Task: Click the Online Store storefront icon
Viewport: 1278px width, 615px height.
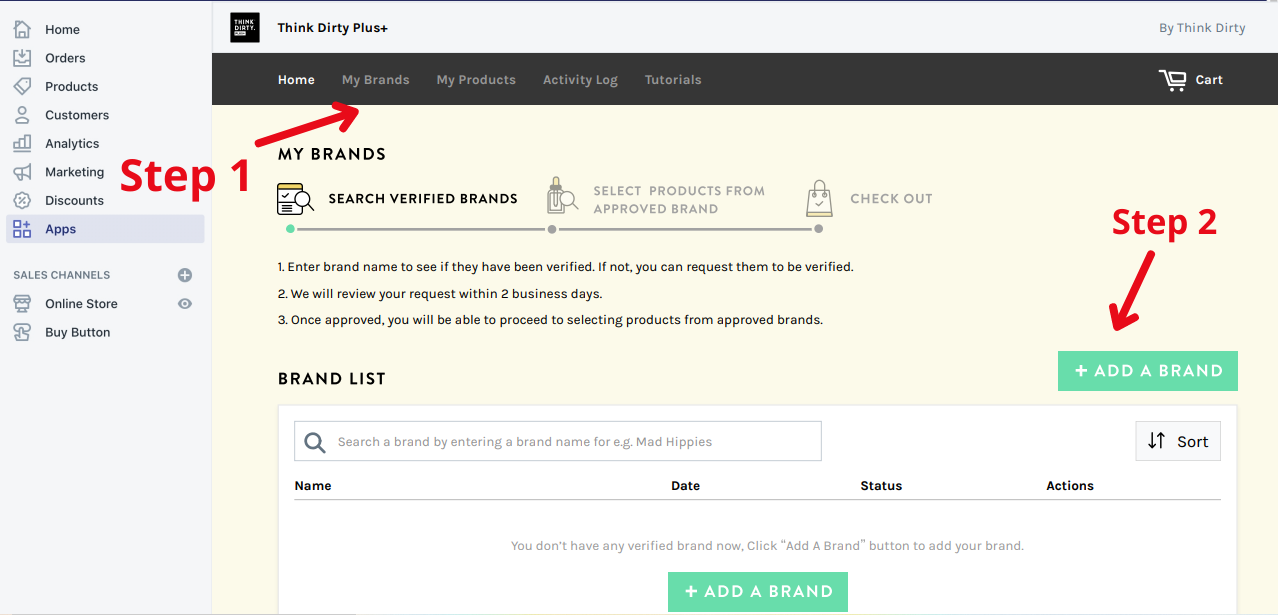Action: pyautogui.click(x=22, y=304)
